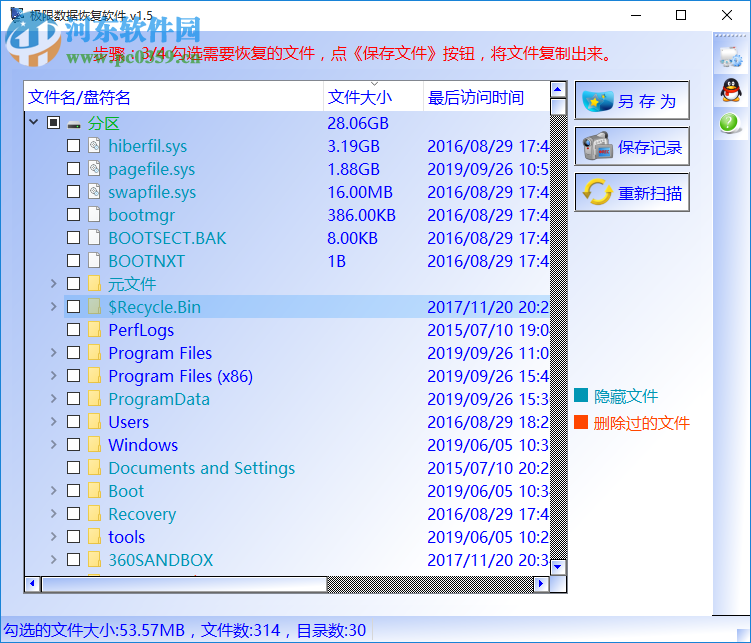Image resolution: width=751 pixels, height=643 pixels.
Task: Check the Users folder checkbox
Action: 73,421
